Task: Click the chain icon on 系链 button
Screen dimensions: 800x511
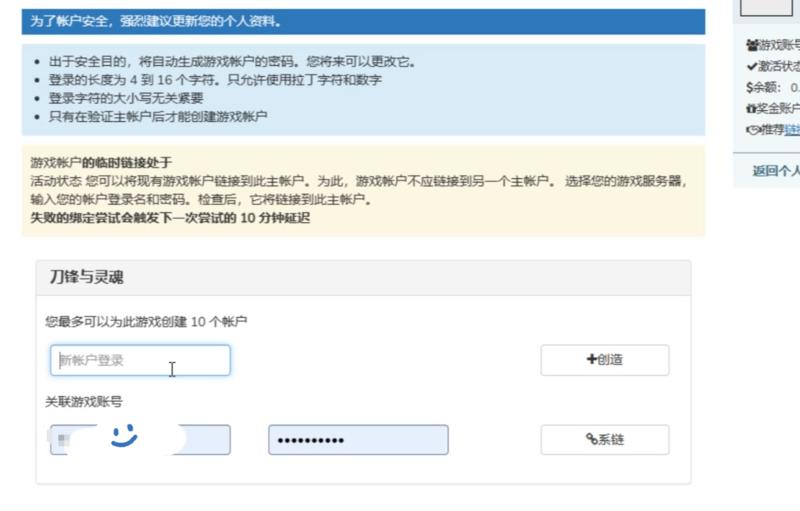Action: coord(591,439)
